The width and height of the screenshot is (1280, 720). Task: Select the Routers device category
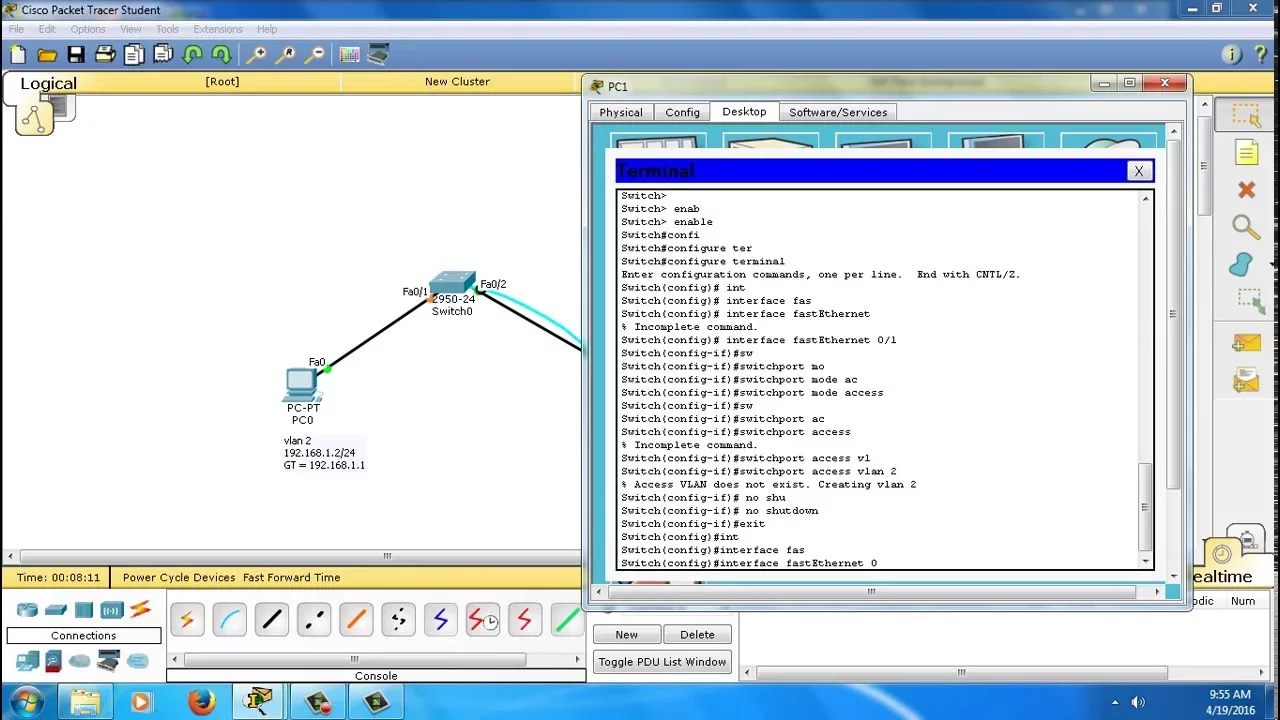click(x=27, y=610)
